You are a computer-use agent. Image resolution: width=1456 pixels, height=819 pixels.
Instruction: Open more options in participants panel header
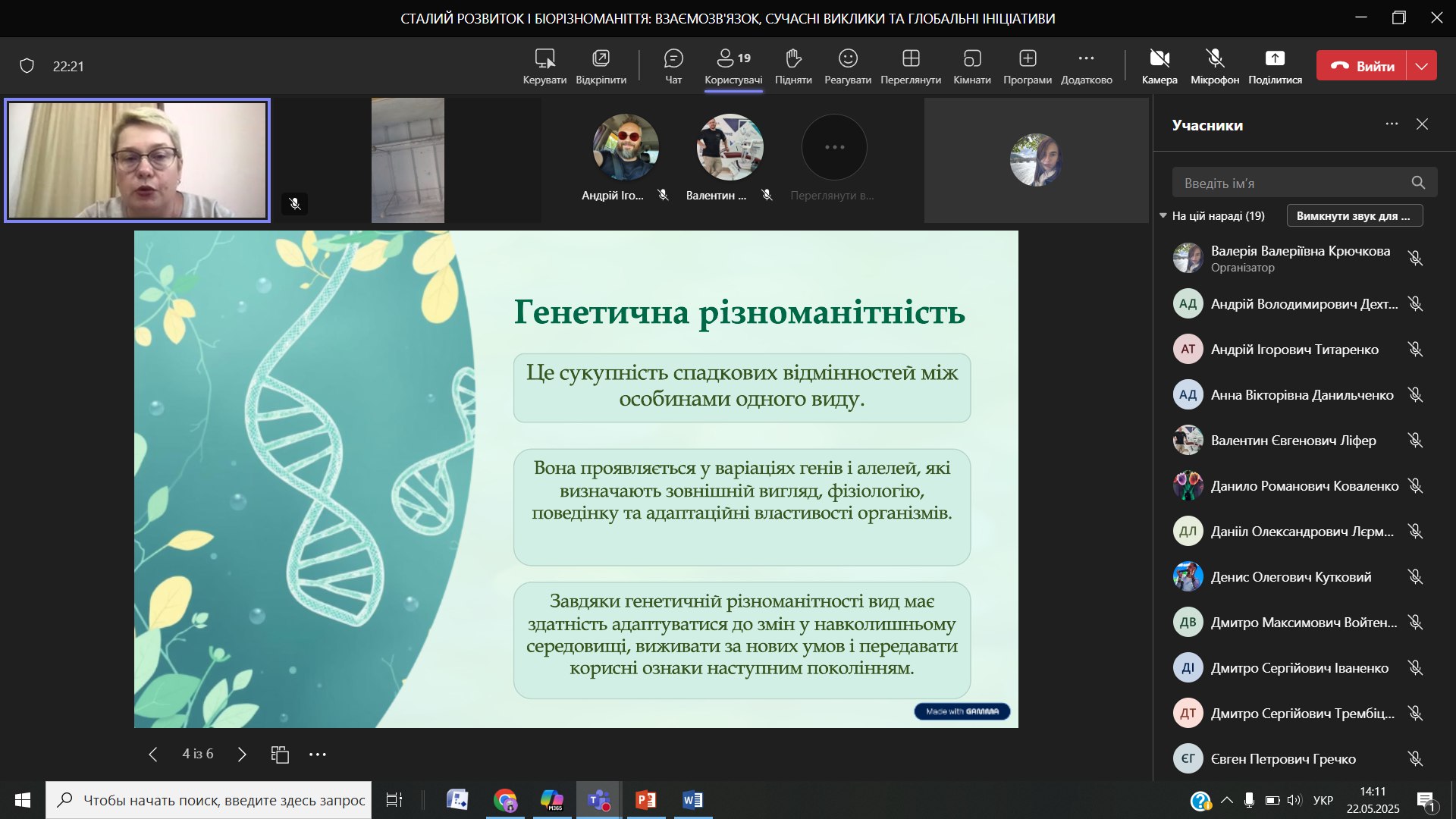(x=1392, y=124)
